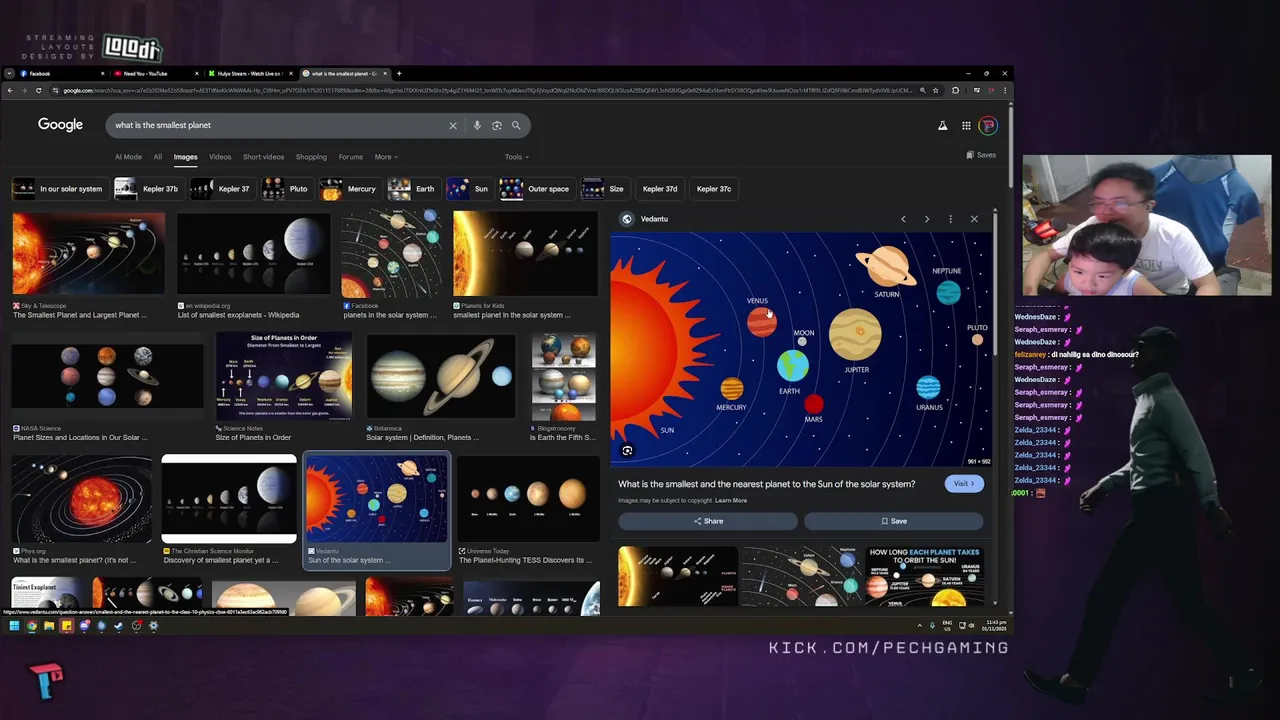Image resolution: width=1280 pixels, height=720 pixels.
Task: Show hidden system tray icons
Action: [x=919, y=626]
